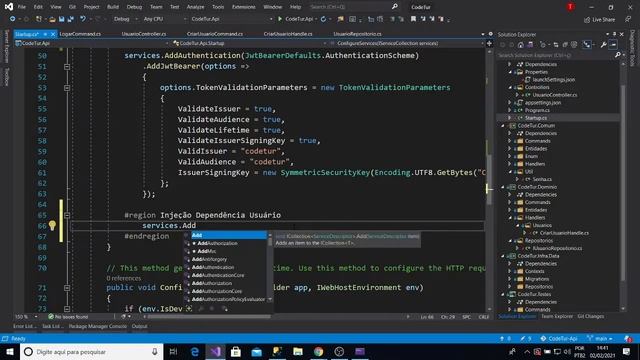This screenshot has height=360, width=640.
Task: Click the editor horizontal scrollbar
Action: [x=209, y=317]
